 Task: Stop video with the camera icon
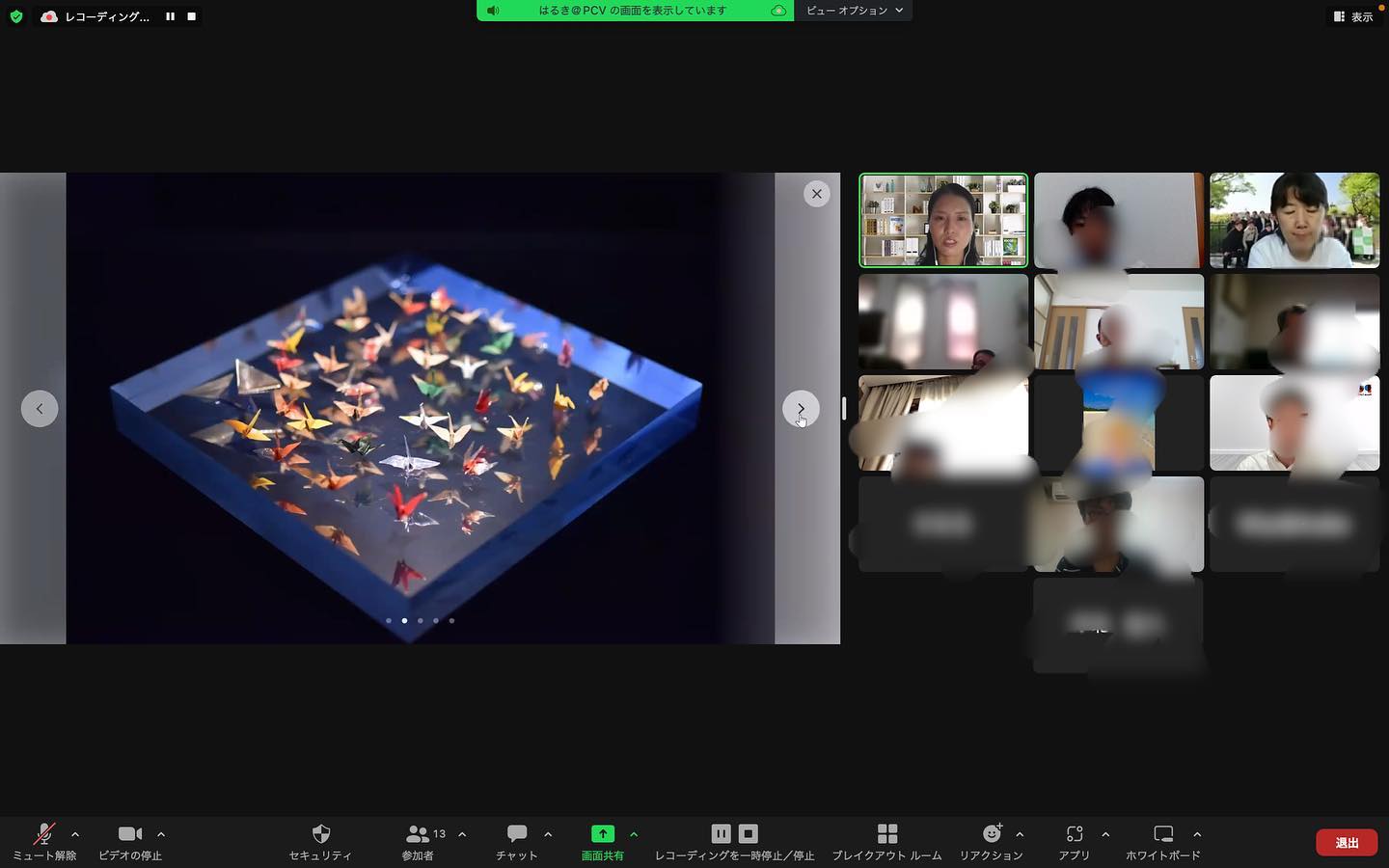129,834
